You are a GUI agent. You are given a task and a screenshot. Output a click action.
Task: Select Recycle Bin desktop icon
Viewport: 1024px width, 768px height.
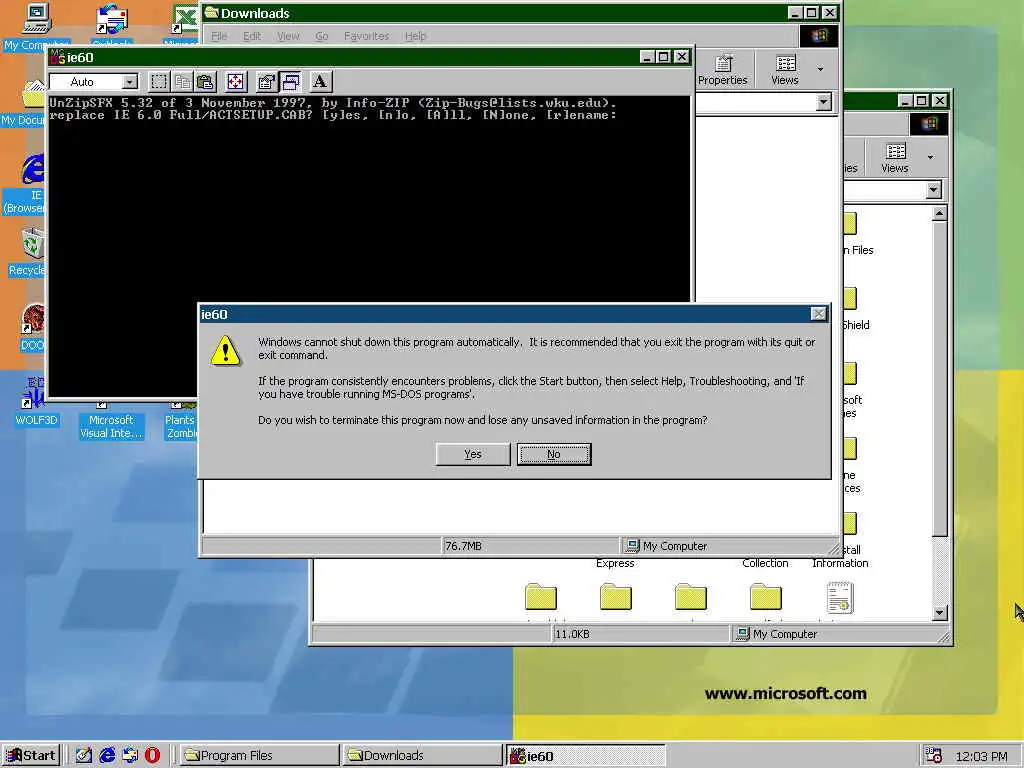tap(27, 251)
